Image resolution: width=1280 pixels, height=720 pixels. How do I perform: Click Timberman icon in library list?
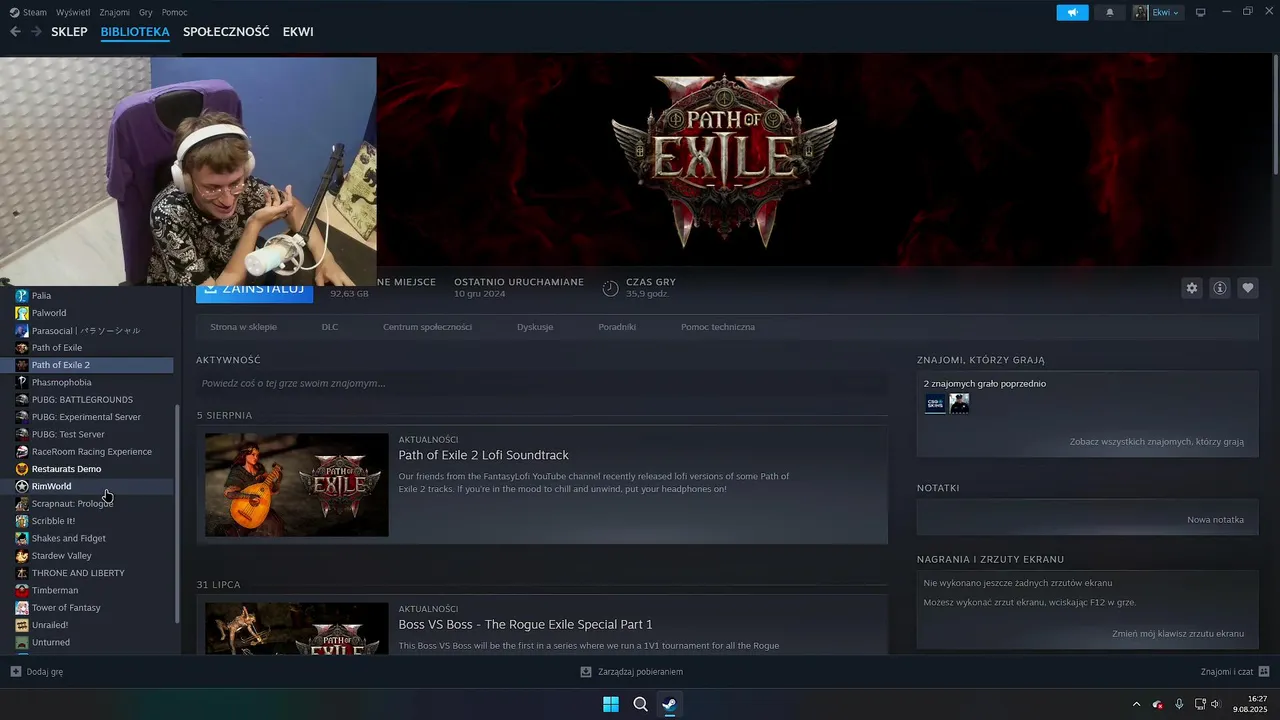(x=22, y=590)
